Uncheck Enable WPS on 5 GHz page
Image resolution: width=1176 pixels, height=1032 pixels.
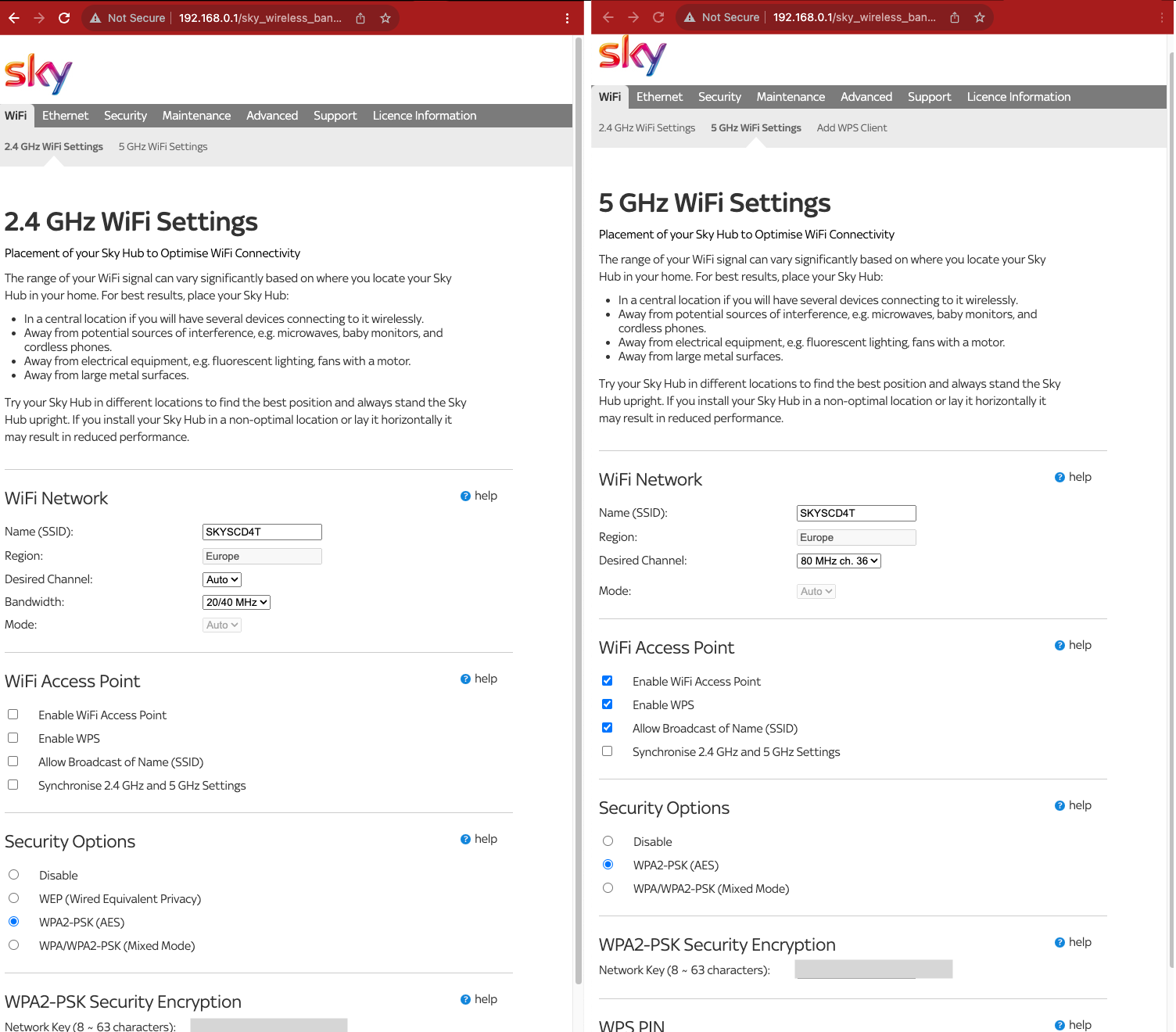608,704
